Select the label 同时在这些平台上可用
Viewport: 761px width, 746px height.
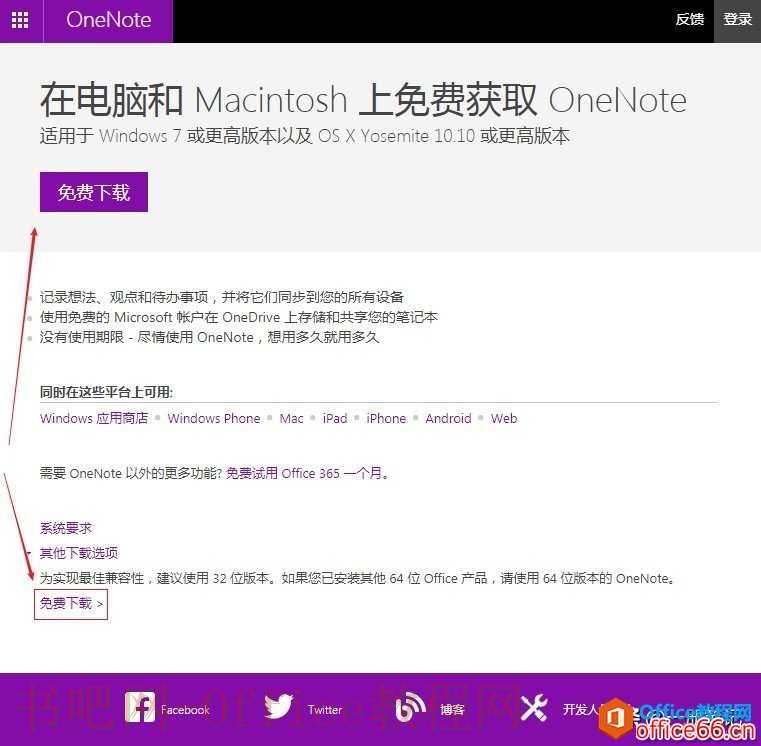106,392
